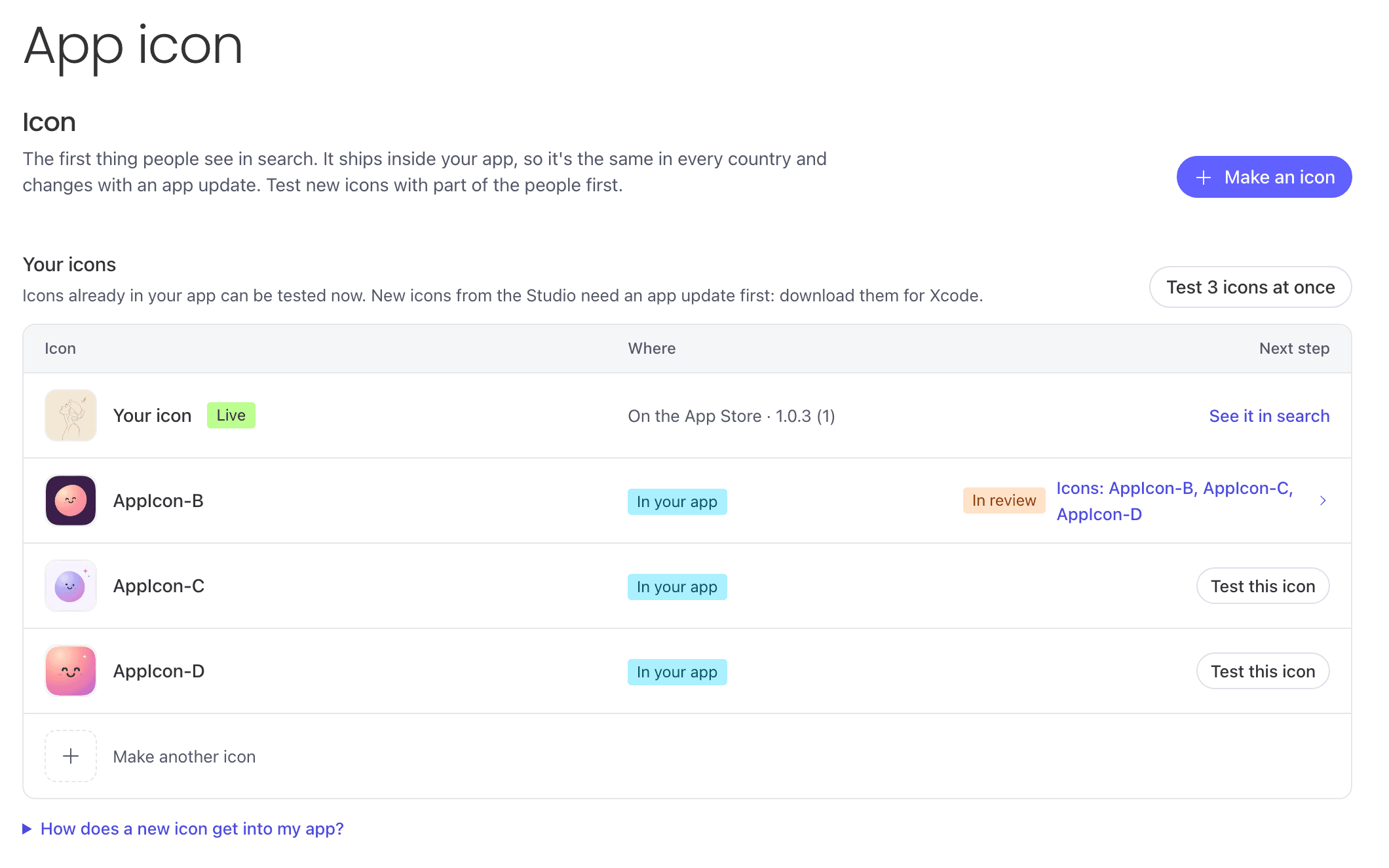
Task: Click the Your icons section heading
Action: (69, 265)
